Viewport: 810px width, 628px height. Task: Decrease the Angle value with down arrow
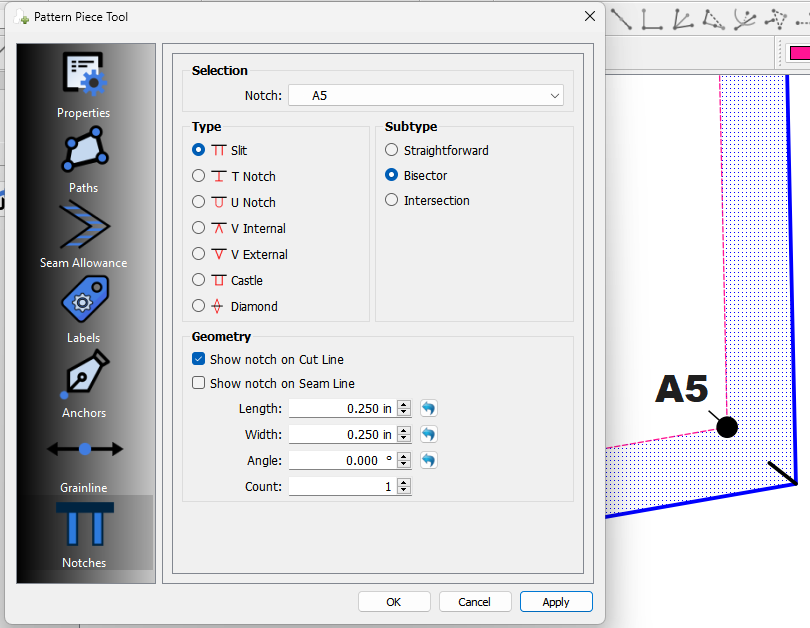404,464
